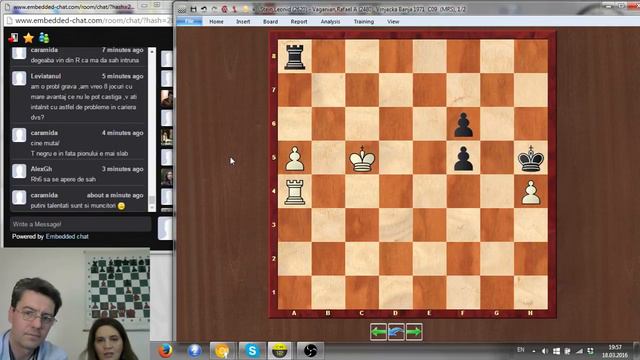Click the '5 minutes ago' timestamp

tap(122, 76)
